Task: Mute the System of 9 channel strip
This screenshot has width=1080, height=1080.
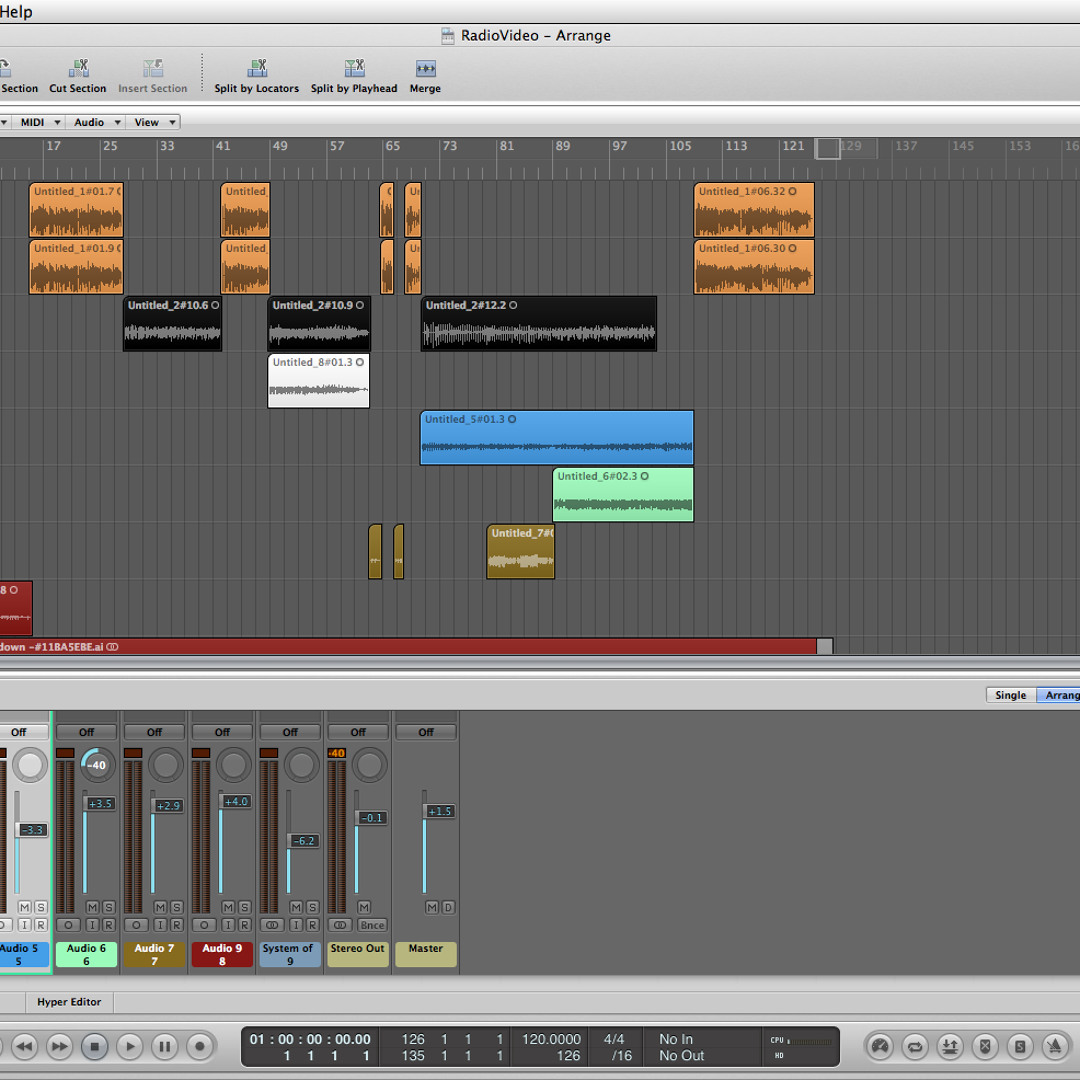Action: pyautogui.click(x=296, y=907)
